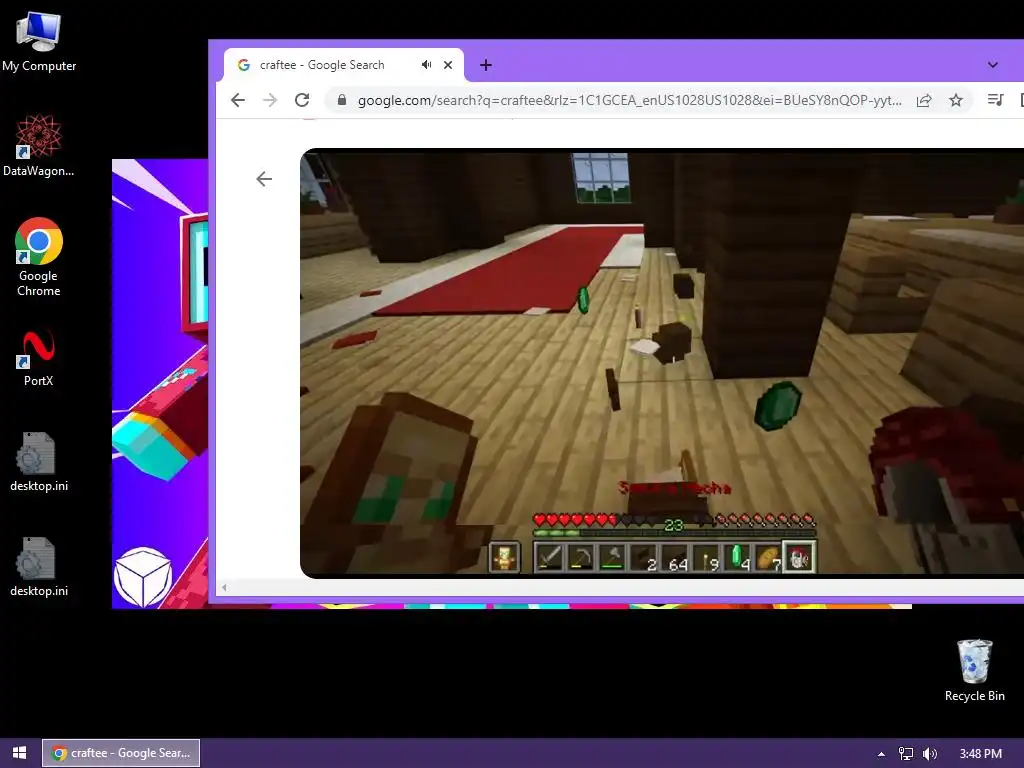Click the address bar URL field
Image resolution: width=1024 pixels, height=768 pixels.
[x=630, y=100]
